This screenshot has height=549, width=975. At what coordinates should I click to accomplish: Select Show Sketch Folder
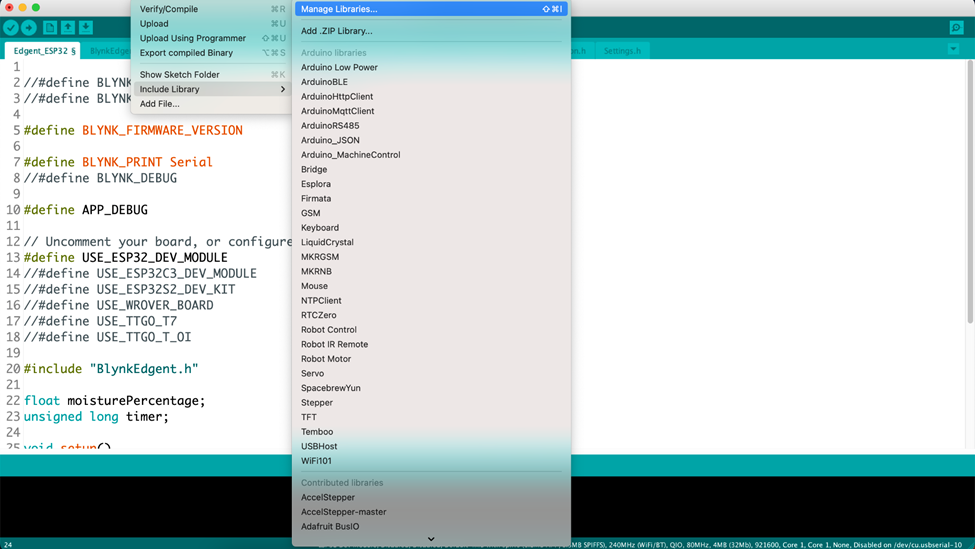coord(211,75)
